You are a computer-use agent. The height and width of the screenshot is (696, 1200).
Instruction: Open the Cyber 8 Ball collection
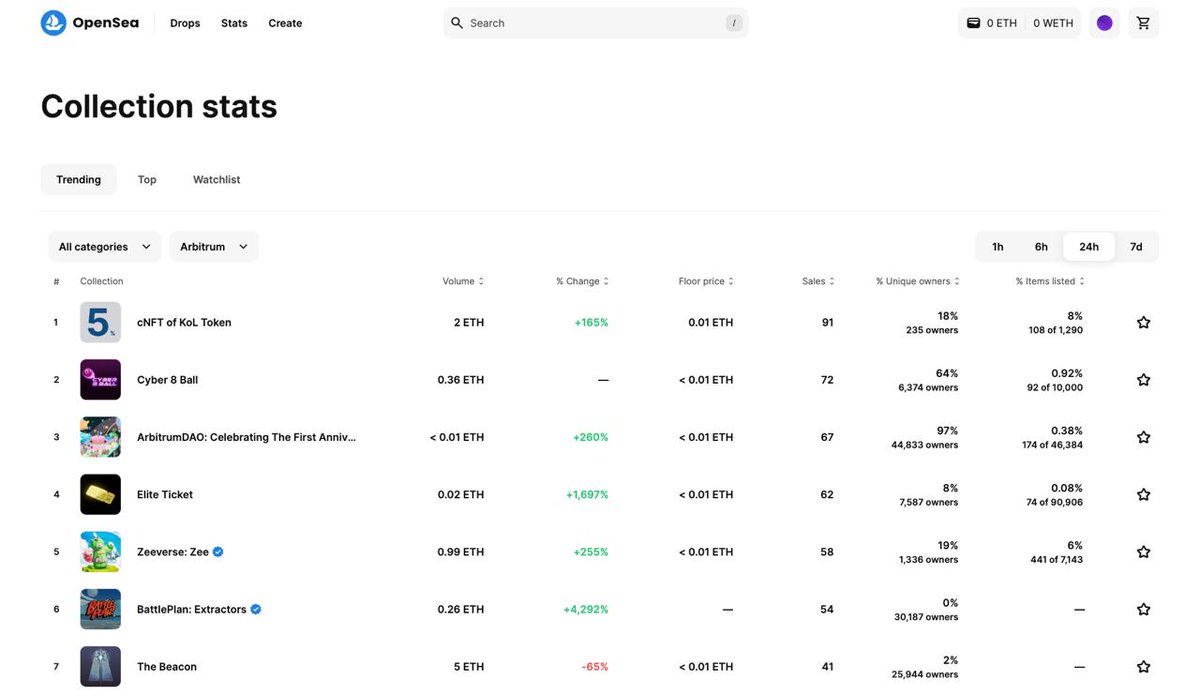[166, 379]
